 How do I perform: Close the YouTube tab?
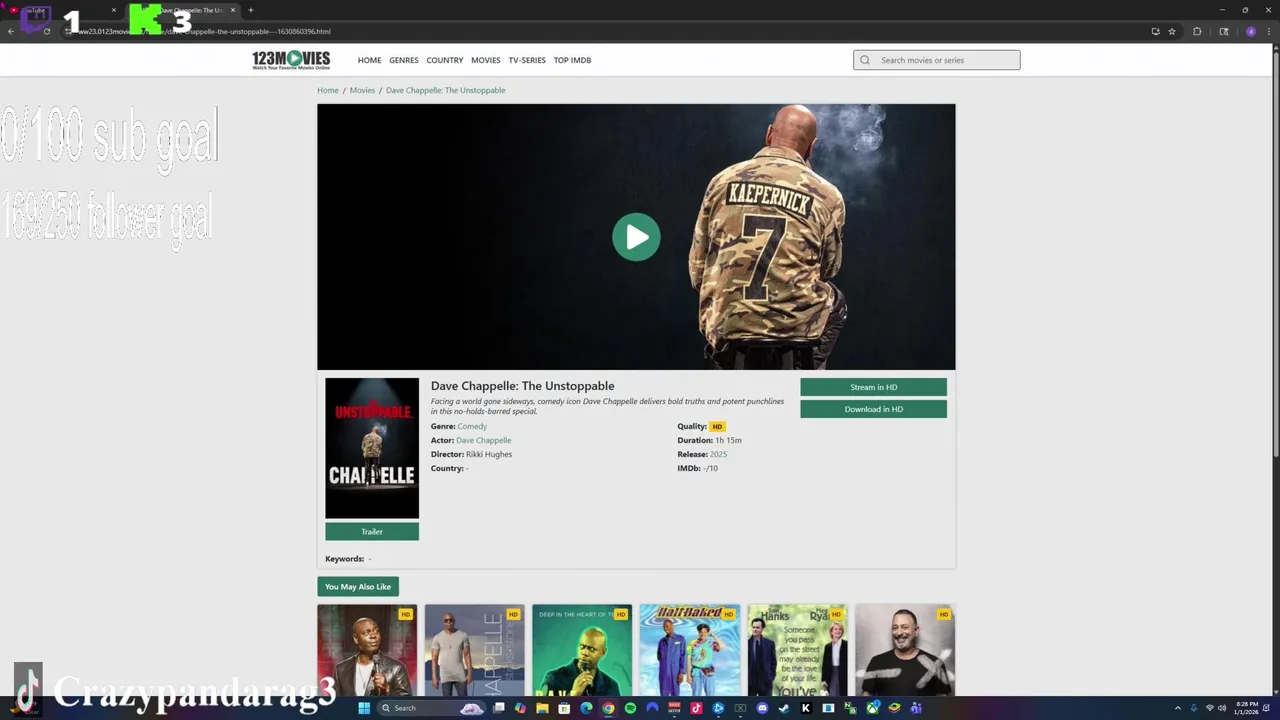point(114,10)
